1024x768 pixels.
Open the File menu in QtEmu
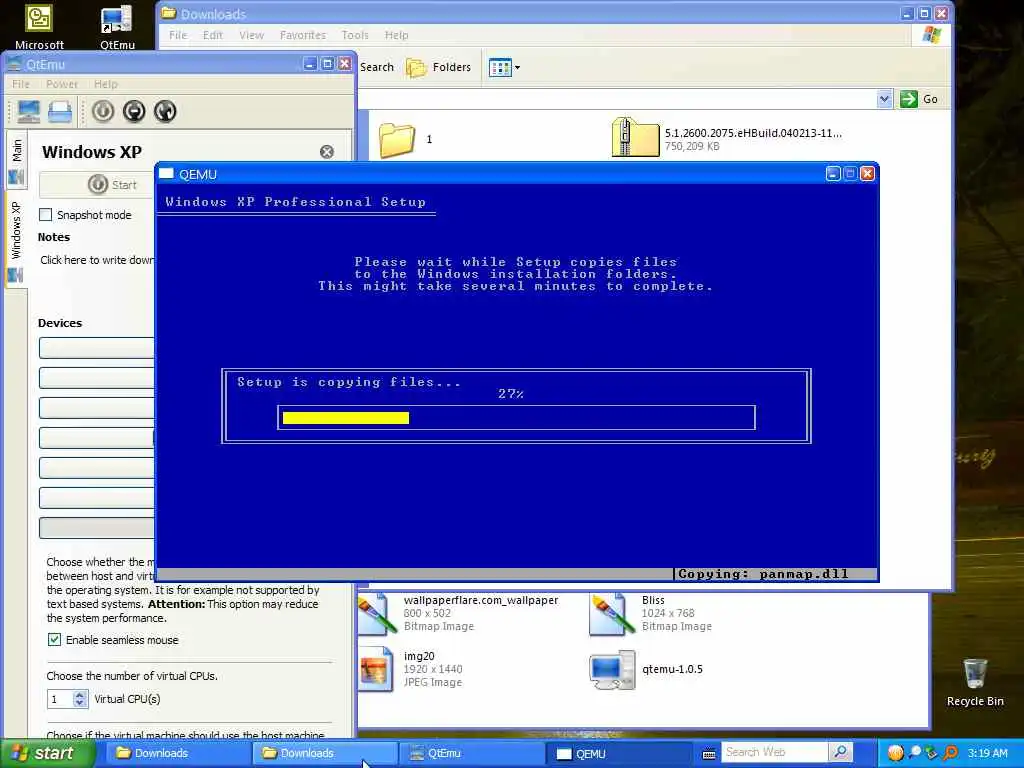(x=21, y=84)
